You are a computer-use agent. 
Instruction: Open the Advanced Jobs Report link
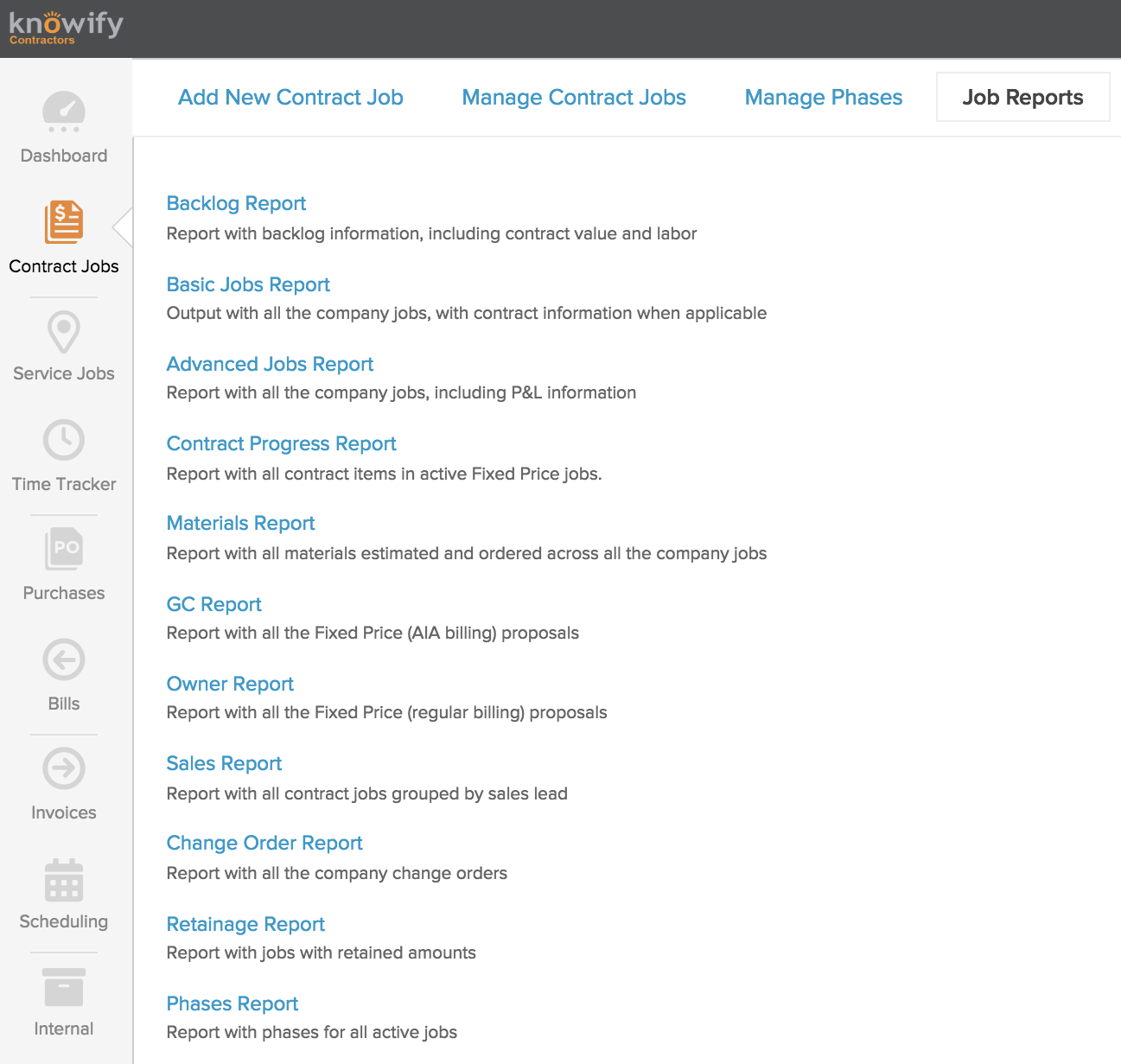(270, 364)
